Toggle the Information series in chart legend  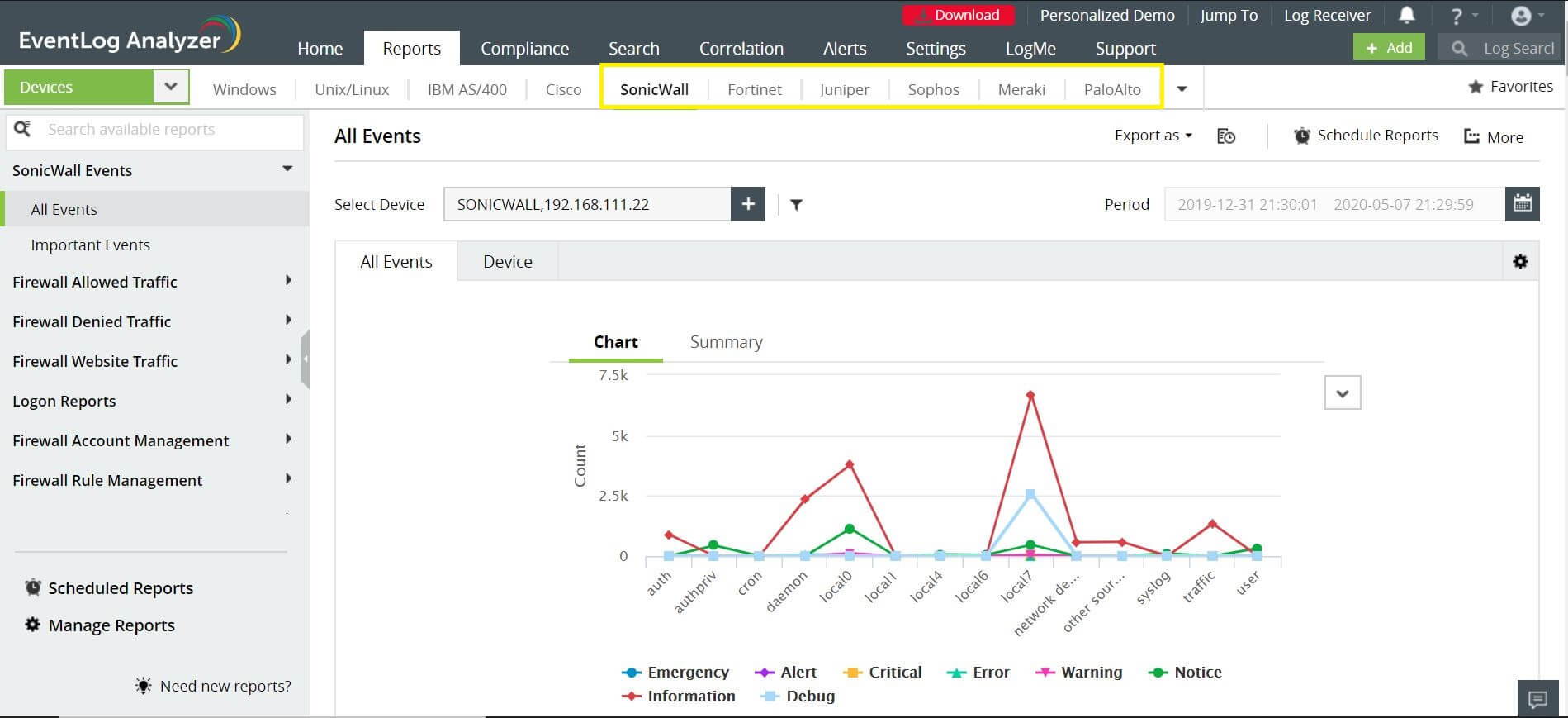click(x=690, y=697)
